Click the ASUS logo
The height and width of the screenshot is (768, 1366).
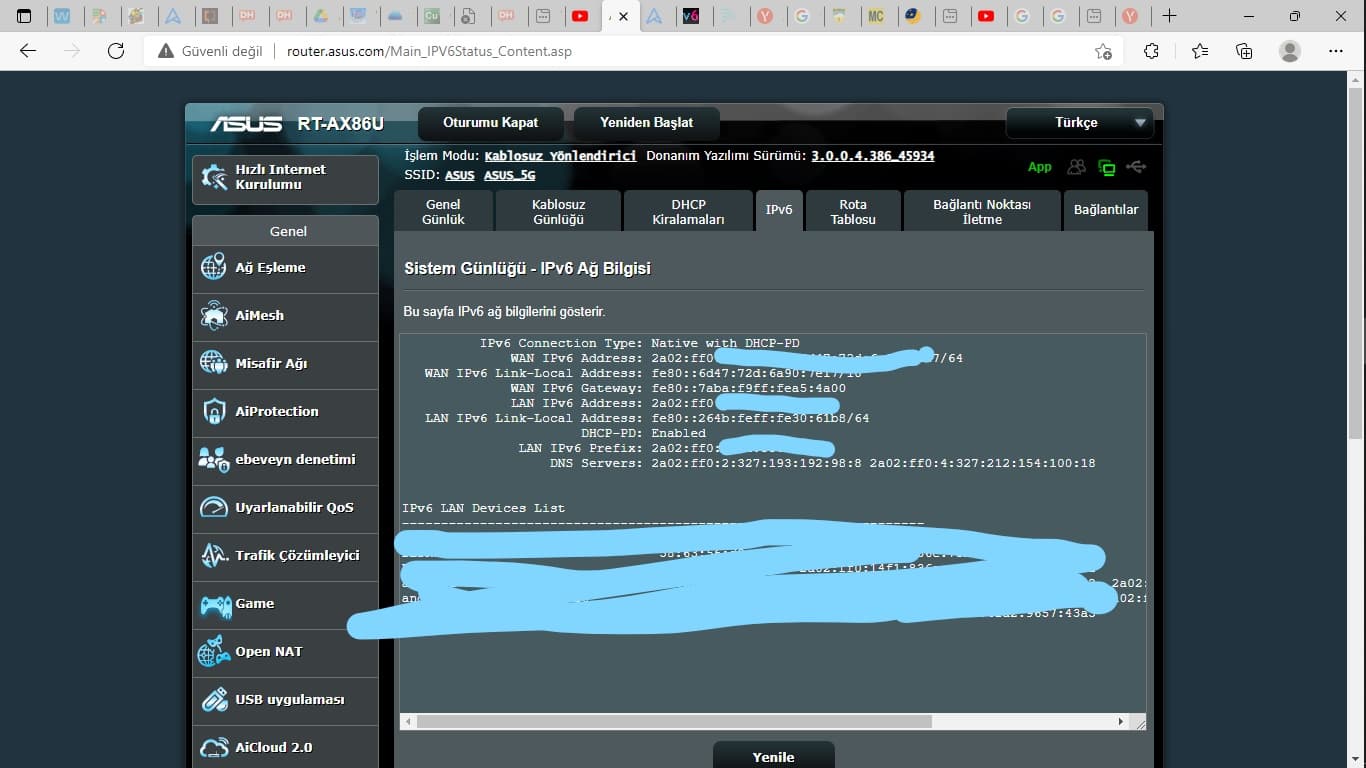[x=246, y=124]
